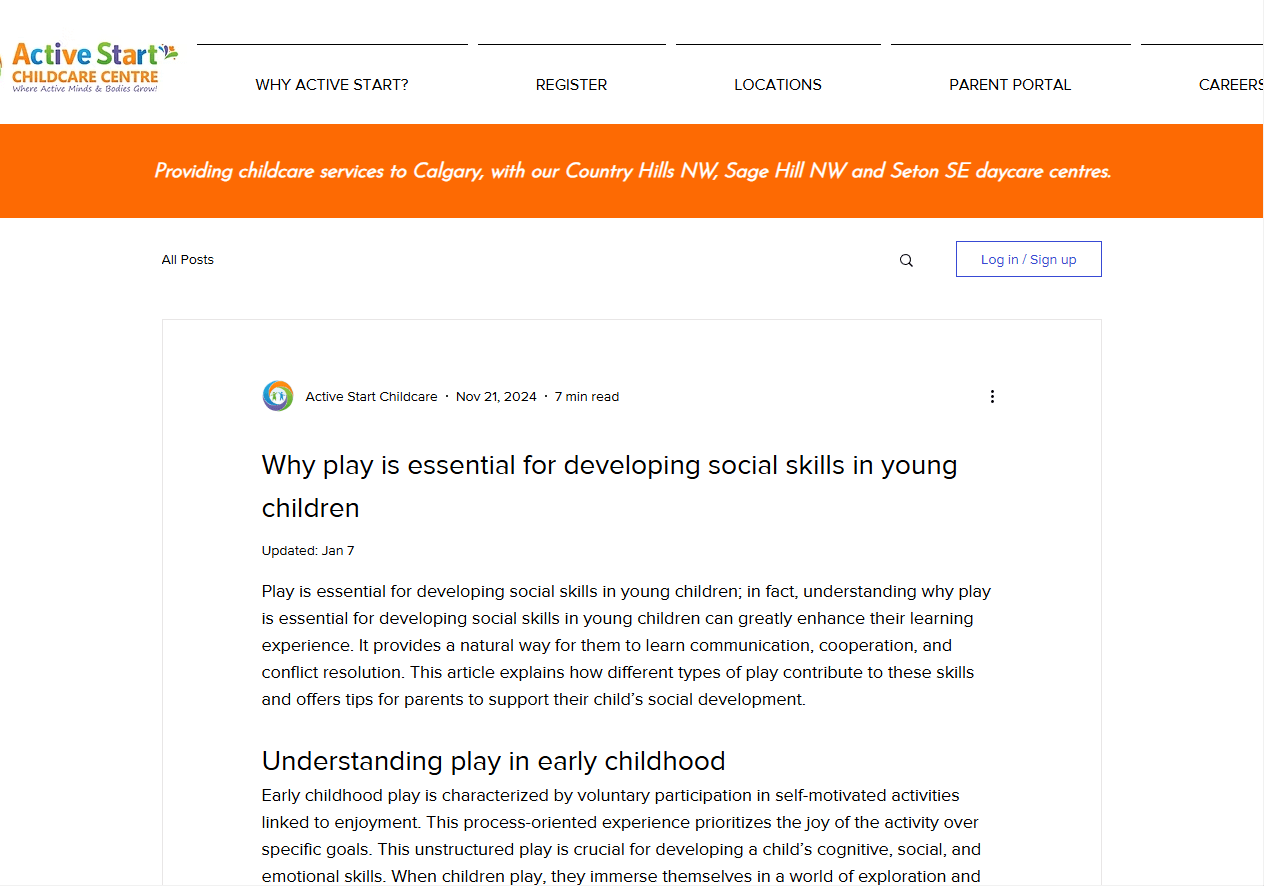Click the author profile avatar
Screen dimensions: 1264x886
[x=277, y=395]
